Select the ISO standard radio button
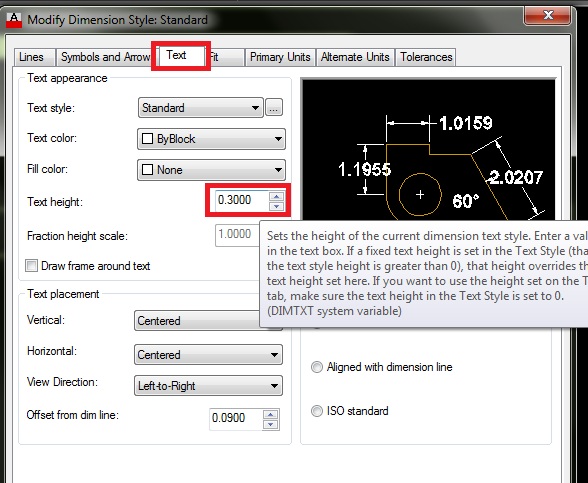The height and width of the screenshot is (483, 588). (317, 411)
